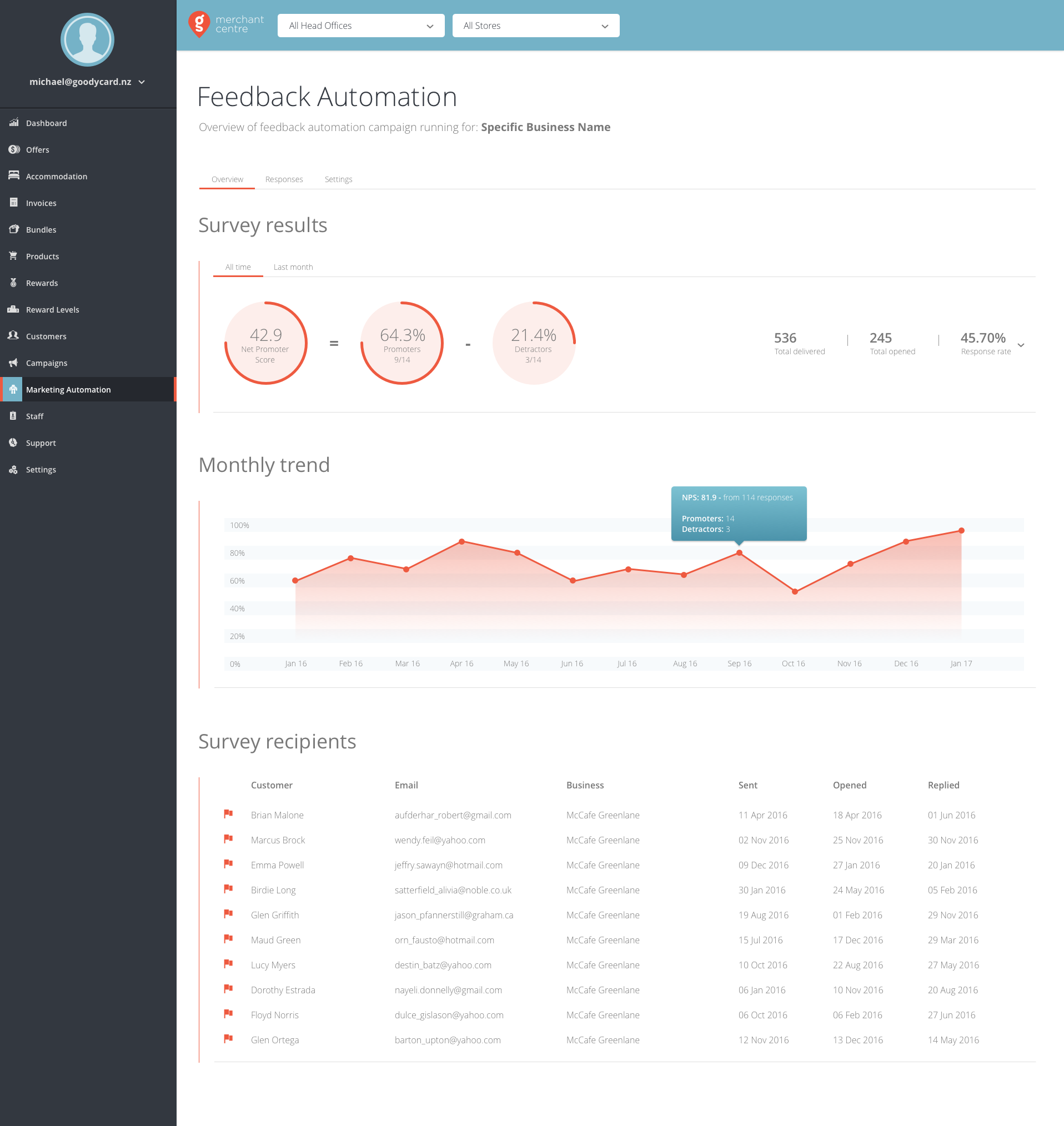The width and height of the screenshot is (1064, 1126).
Task: Select the Offers coin icon
Action: point(14,149)
